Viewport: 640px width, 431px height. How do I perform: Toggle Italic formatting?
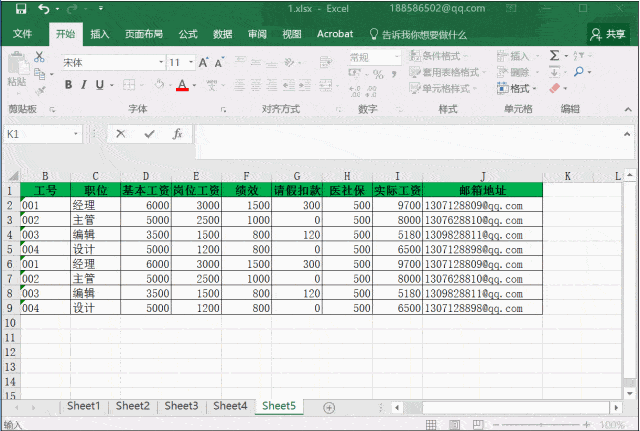(x=84, y=85)
